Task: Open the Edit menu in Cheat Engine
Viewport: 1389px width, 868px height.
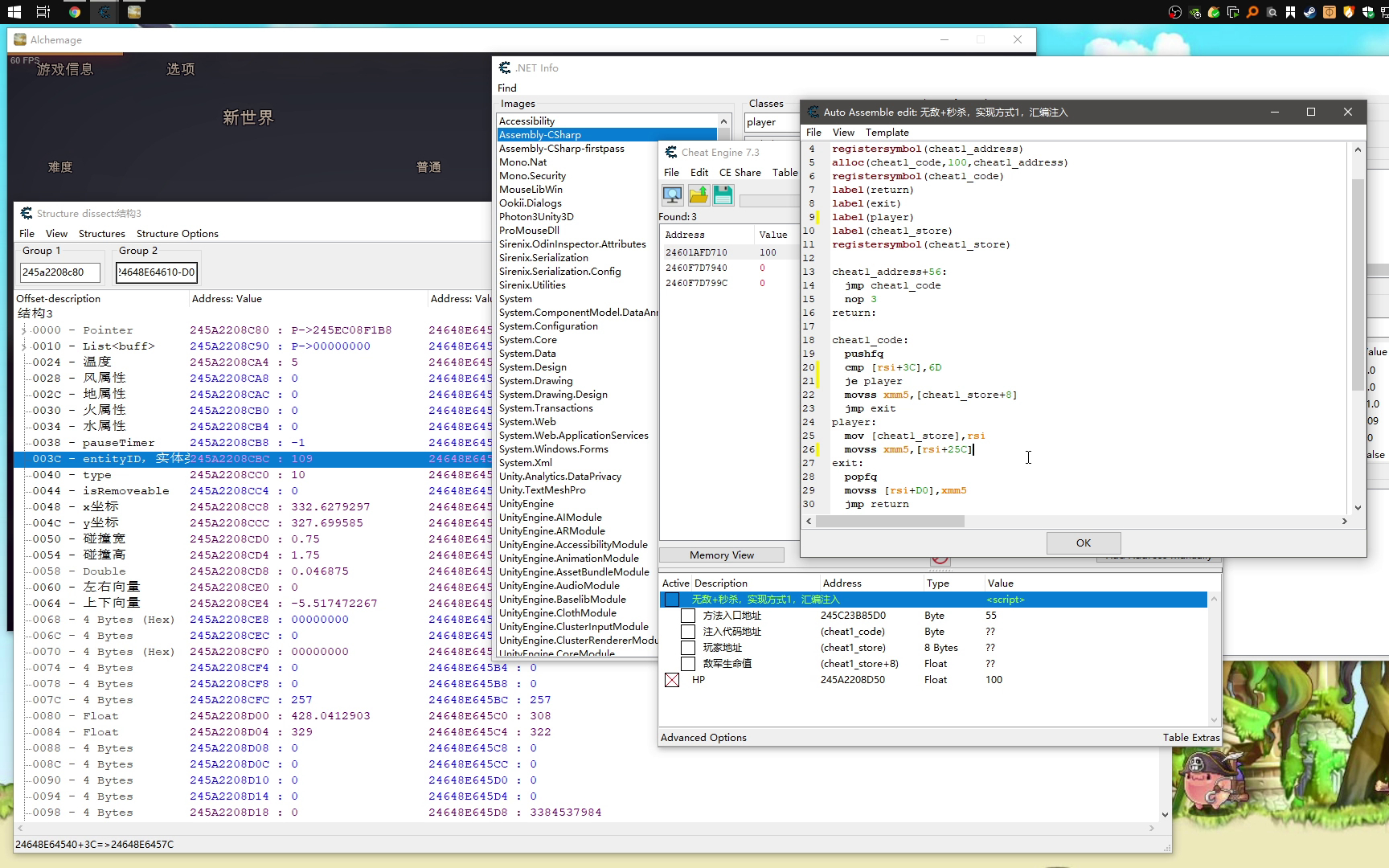Action: 699,173
